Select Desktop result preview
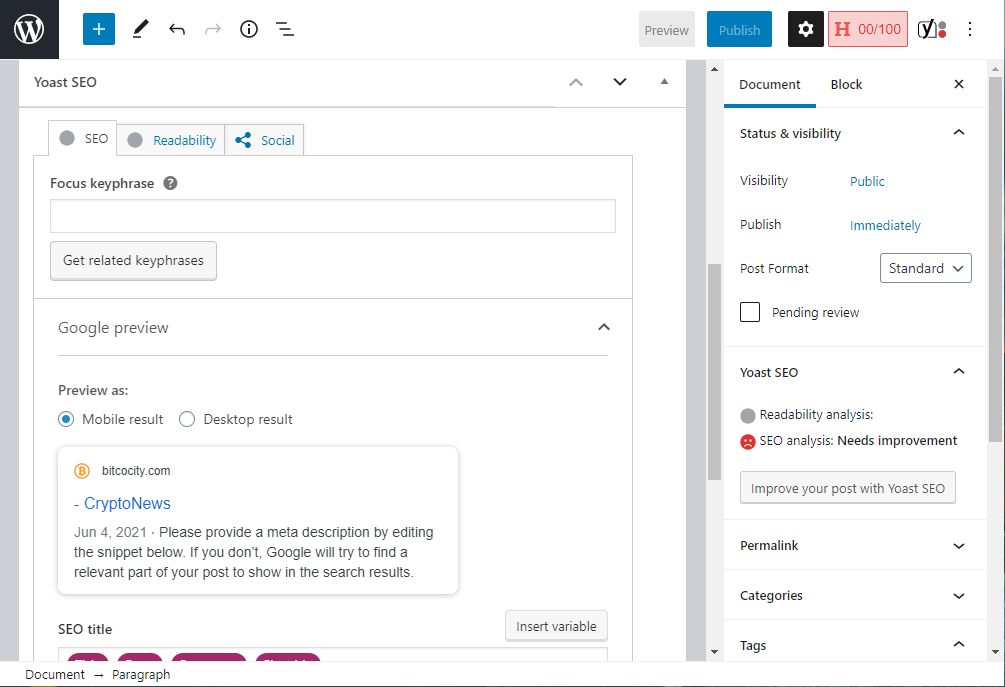 [x=187, y=419]
